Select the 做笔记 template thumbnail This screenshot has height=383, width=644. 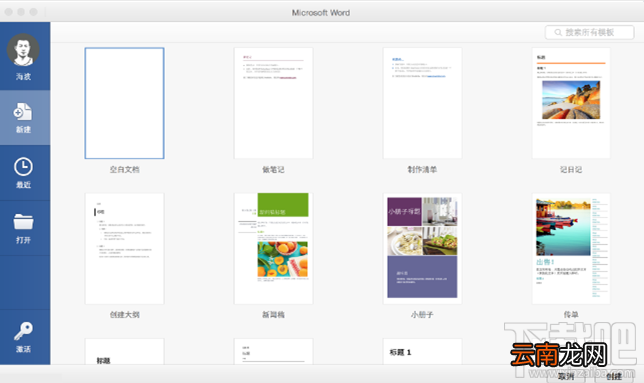pos(274,103)
